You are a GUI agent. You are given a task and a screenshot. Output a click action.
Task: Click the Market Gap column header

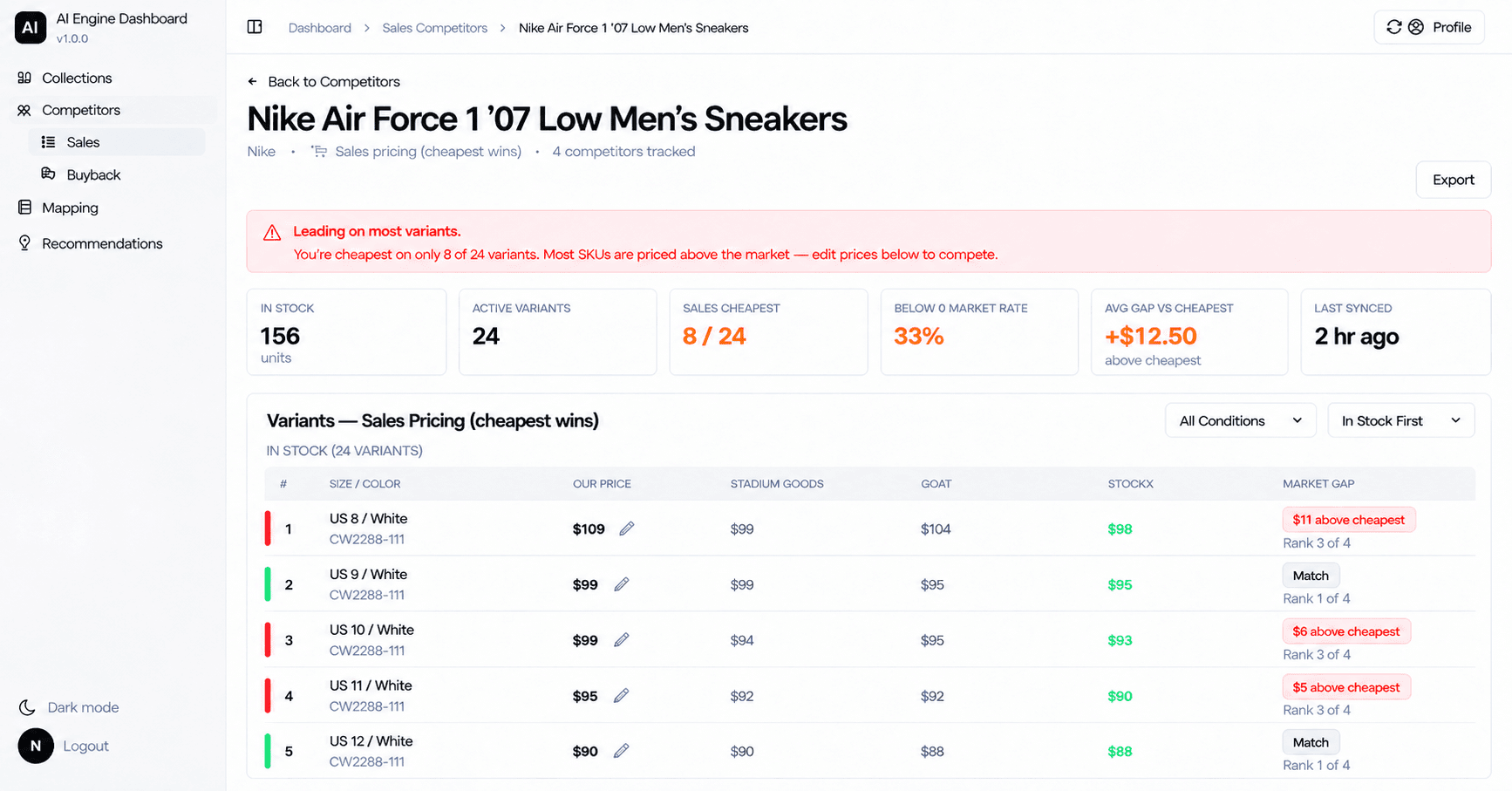point(1318,484)
